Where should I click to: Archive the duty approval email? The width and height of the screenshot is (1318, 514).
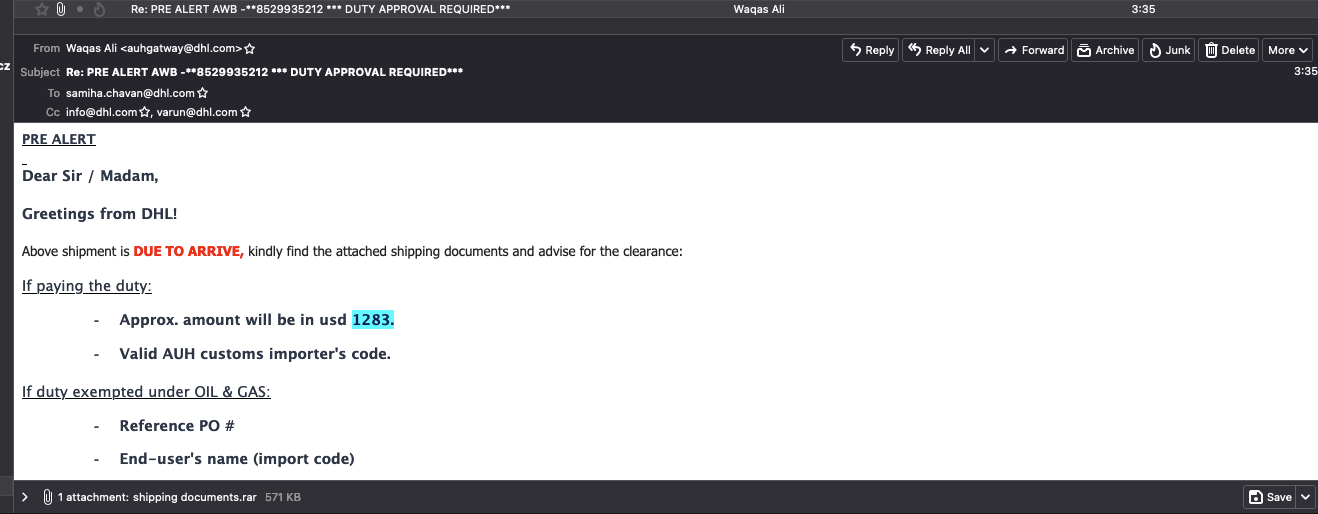pos(1105,50)
